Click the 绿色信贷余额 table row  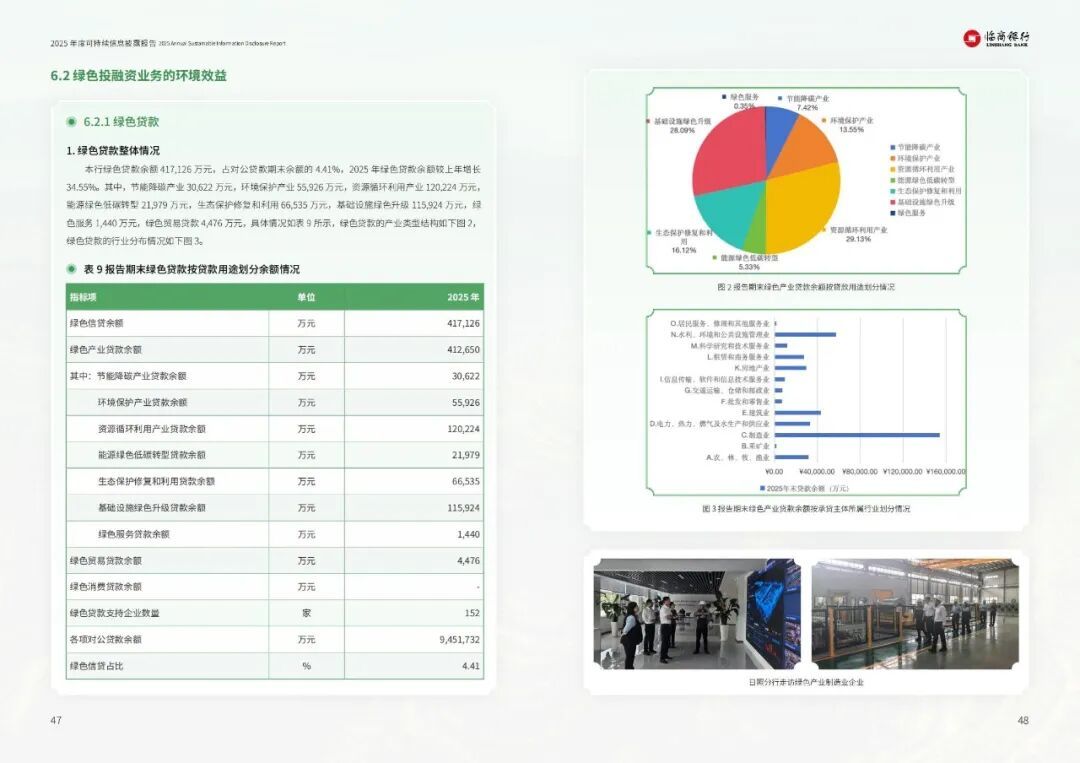[x=275, y=323]
